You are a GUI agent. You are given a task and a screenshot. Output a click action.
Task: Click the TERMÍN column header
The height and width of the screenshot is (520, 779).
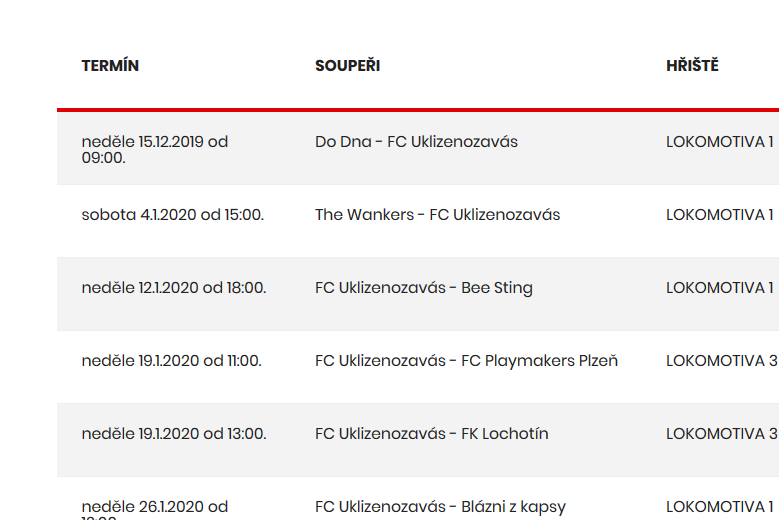(x=110, y=66)
